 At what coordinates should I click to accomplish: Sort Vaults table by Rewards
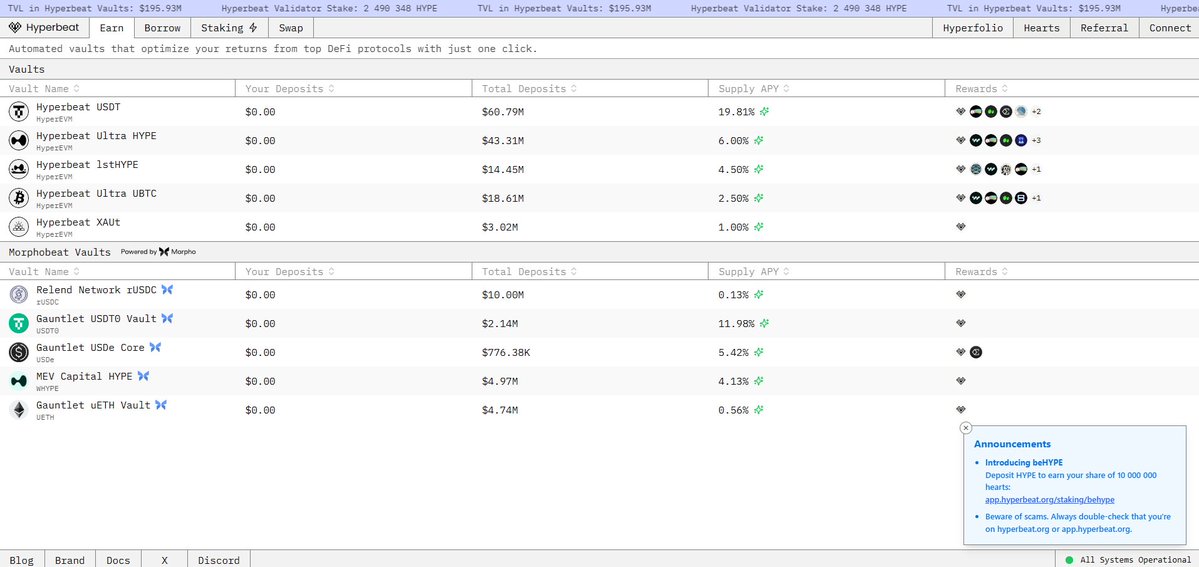point(982,89)
